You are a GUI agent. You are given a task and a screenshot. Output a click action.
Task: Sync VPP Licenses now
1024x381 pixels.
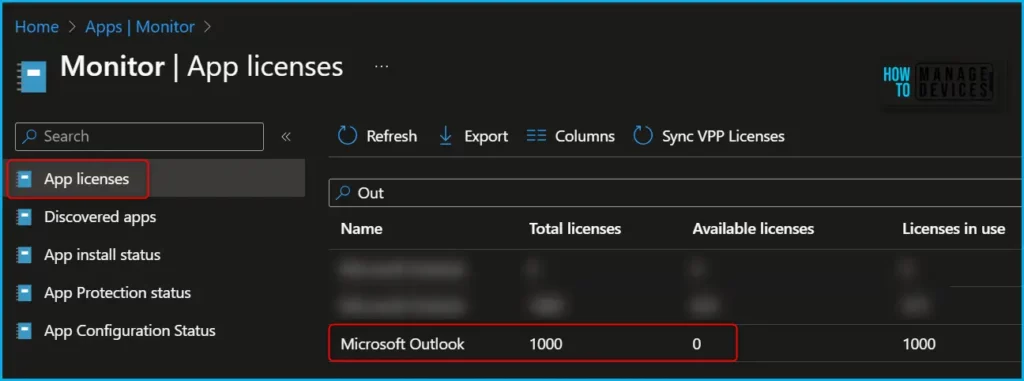[709, 136]
